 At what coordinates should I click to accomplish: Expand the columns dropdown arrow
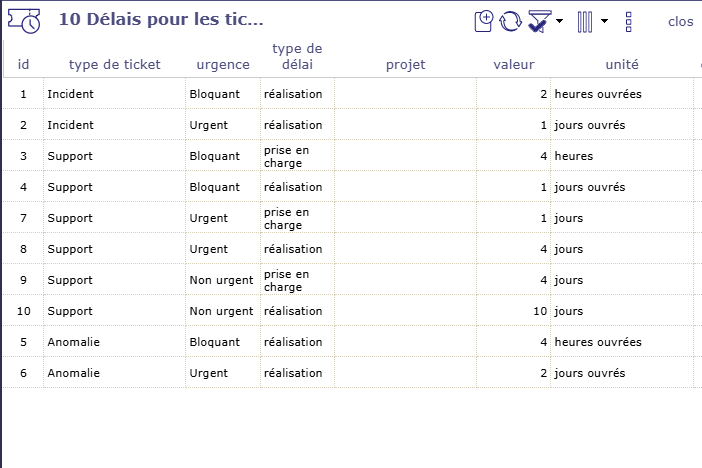604,20
